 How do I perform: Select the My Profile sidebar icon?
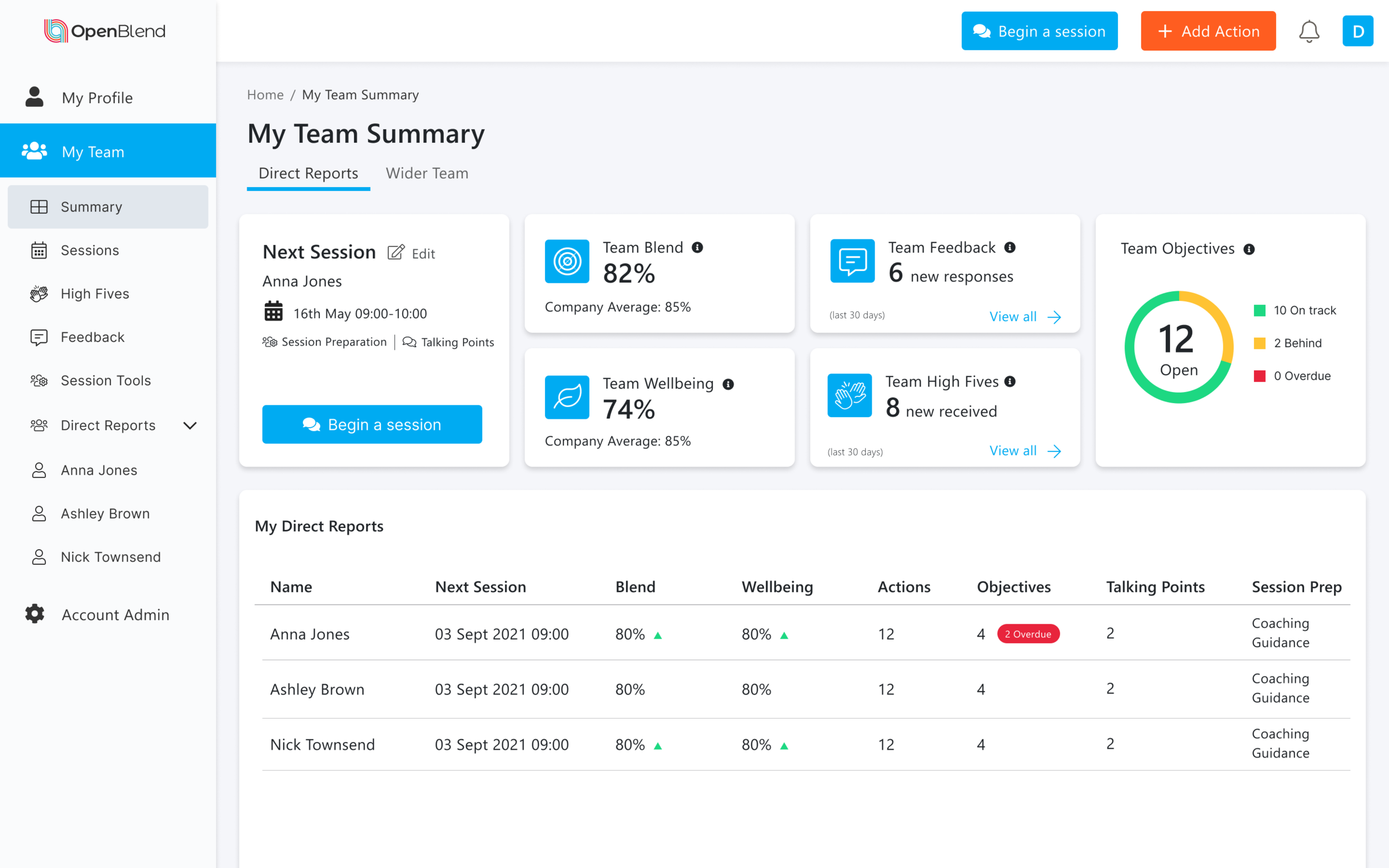34,97
